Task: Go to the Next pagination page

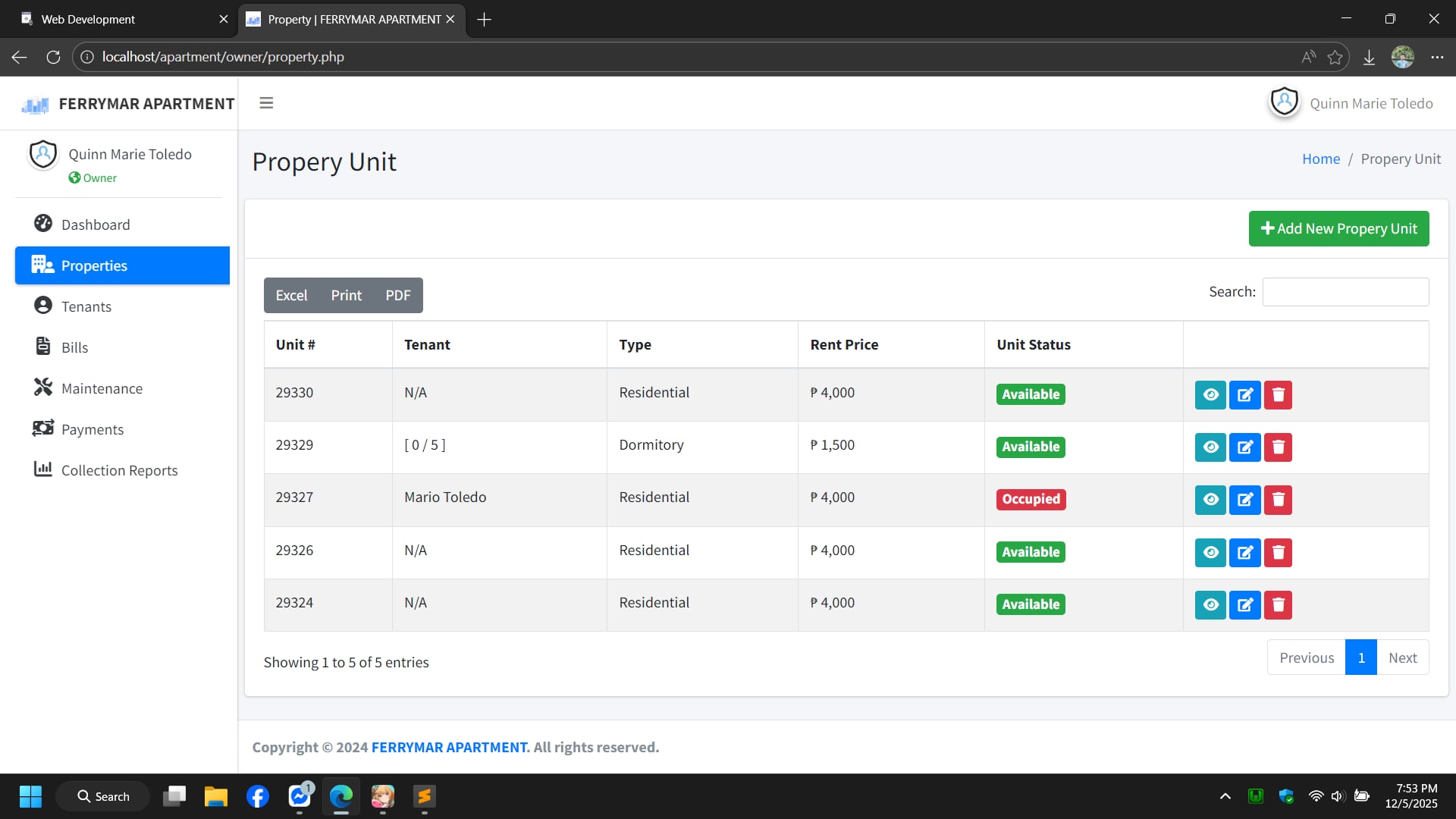Action: click(x=1402, y=657)
